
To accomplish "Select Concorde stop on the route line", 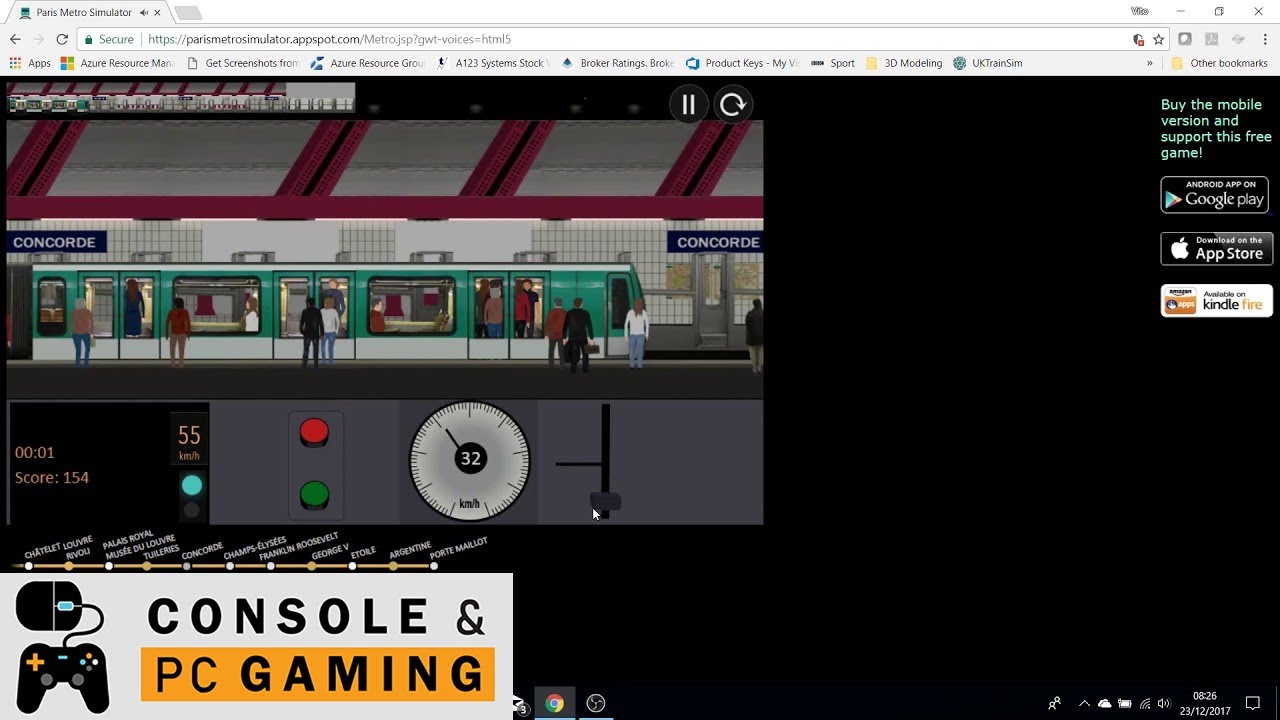I will point(187,566).
